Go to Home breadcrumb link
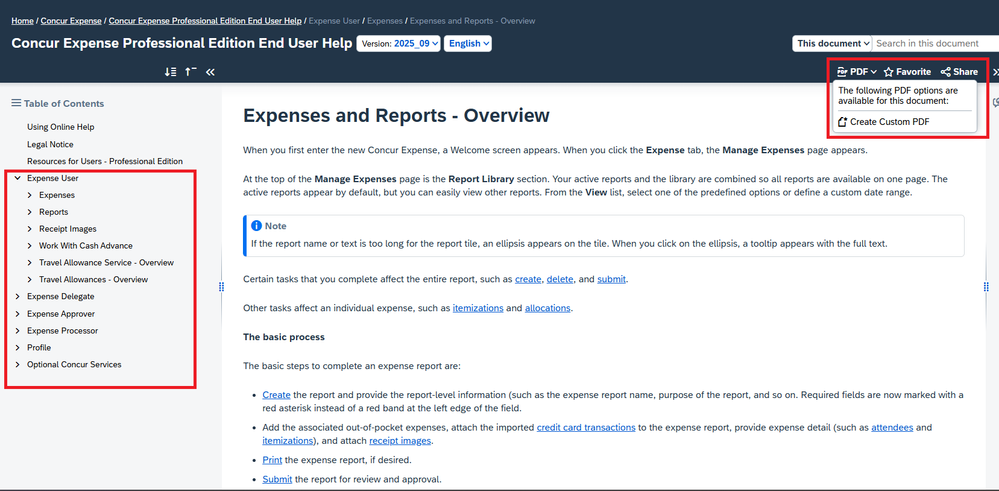Screen dimensions: 999x491 pos(22,21)
